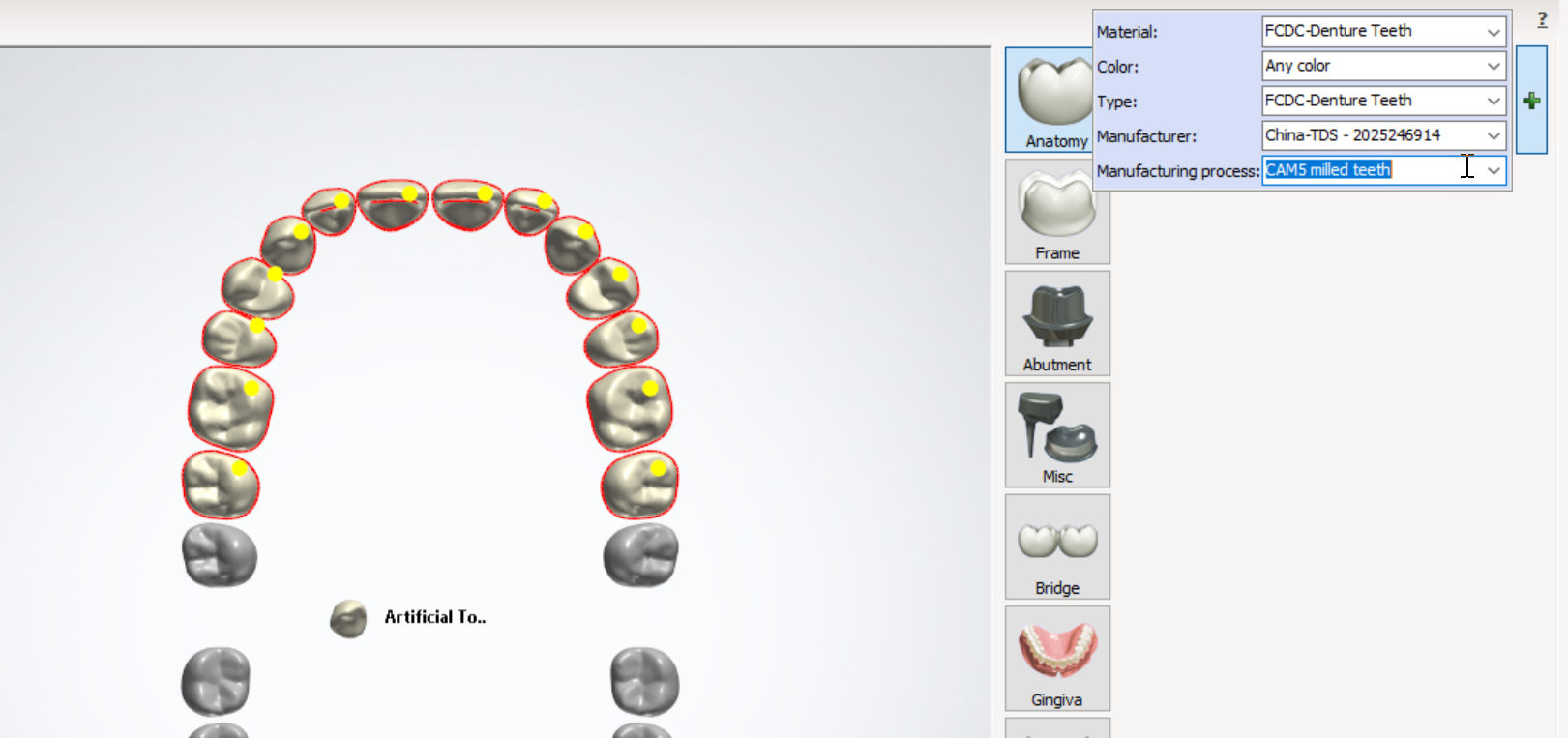Screen dimensions: 1568x738
Task: Open the Abutment restoration category
Action: click(x=1057, y=323)
